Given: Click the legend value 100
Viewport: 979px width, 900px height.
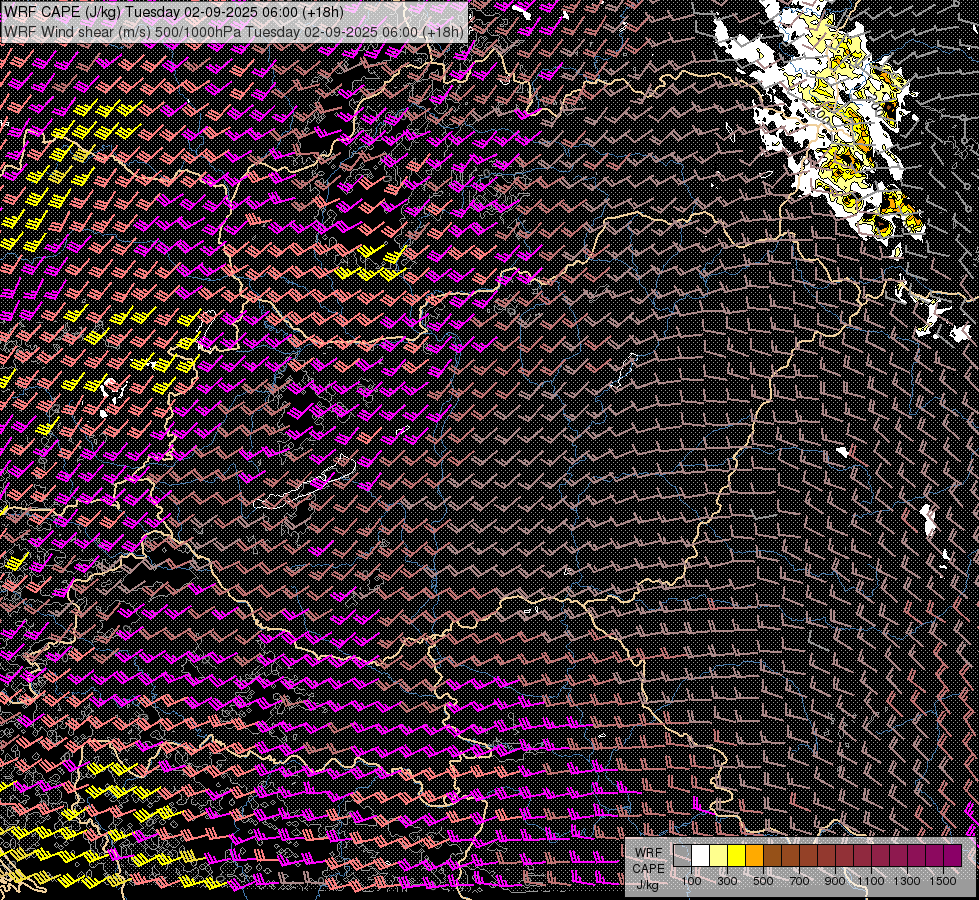Looking at the screenshot, I should 691,881.
